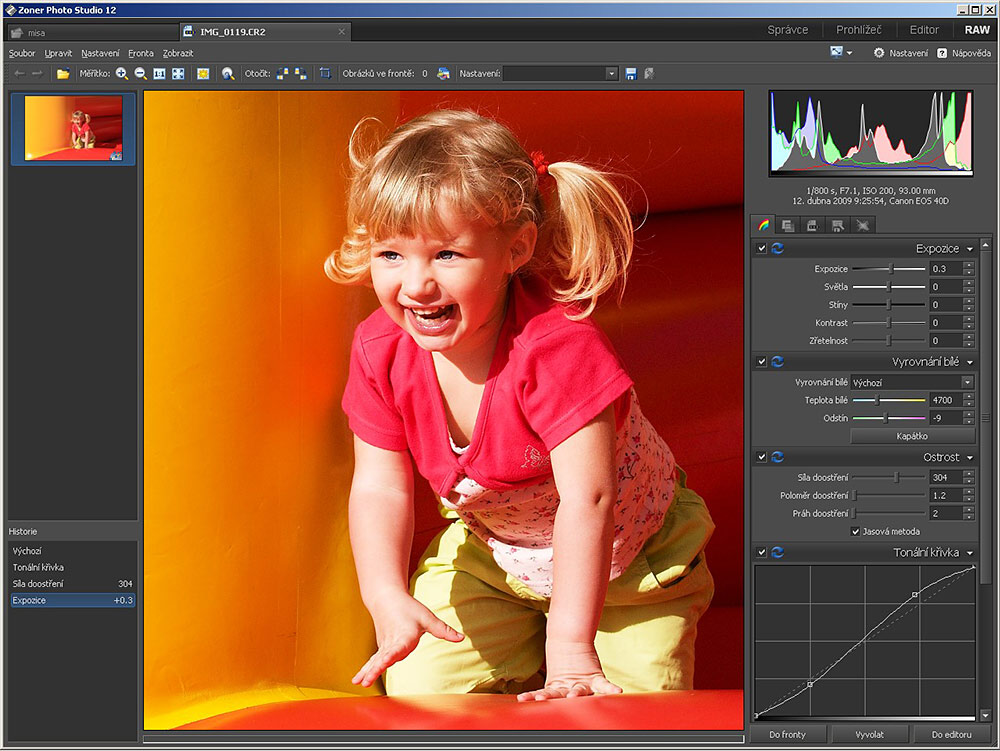Click the forward arrow icon

37,74
